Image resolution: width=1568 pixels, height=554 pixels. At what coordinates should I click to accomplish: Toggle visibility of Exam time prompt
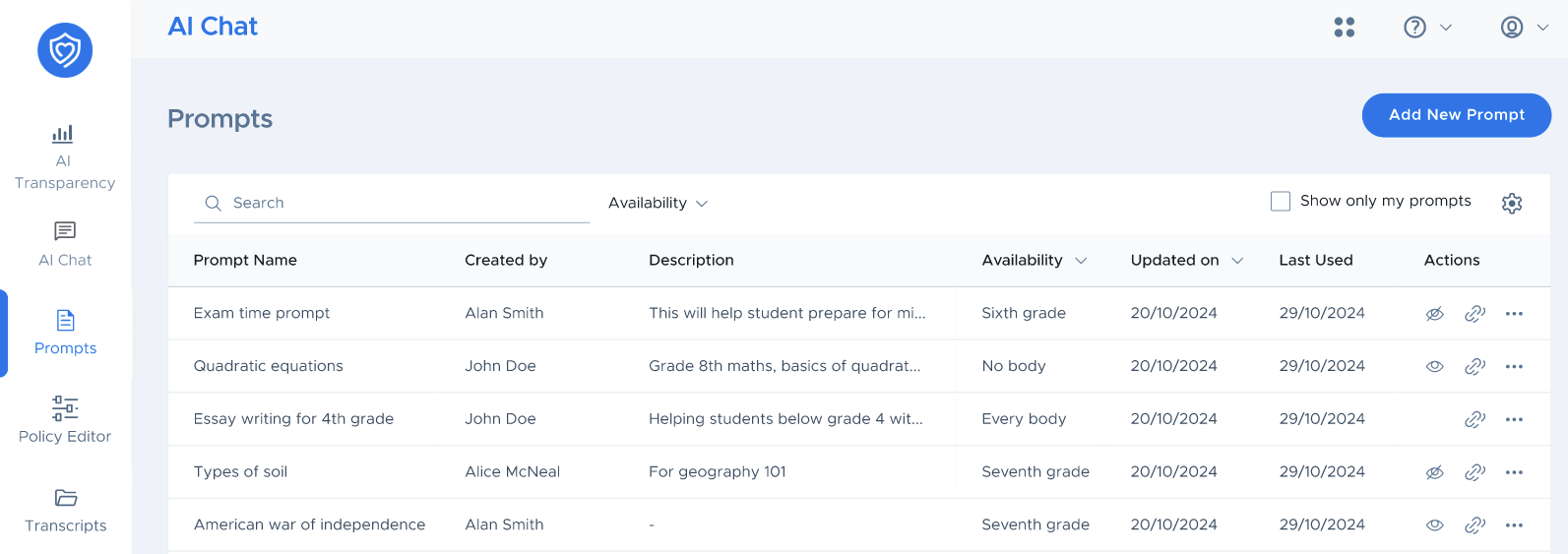1435,314
